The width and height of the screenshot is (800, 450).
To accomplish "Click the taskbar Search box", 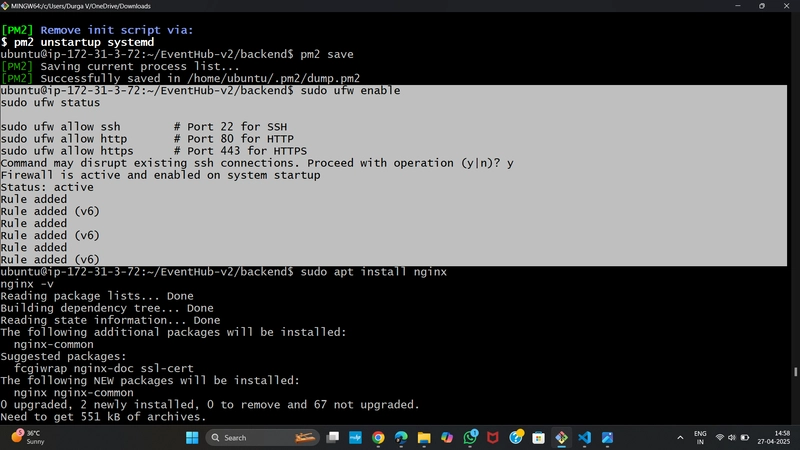I will pyautogui.click(x=263, y=438).
